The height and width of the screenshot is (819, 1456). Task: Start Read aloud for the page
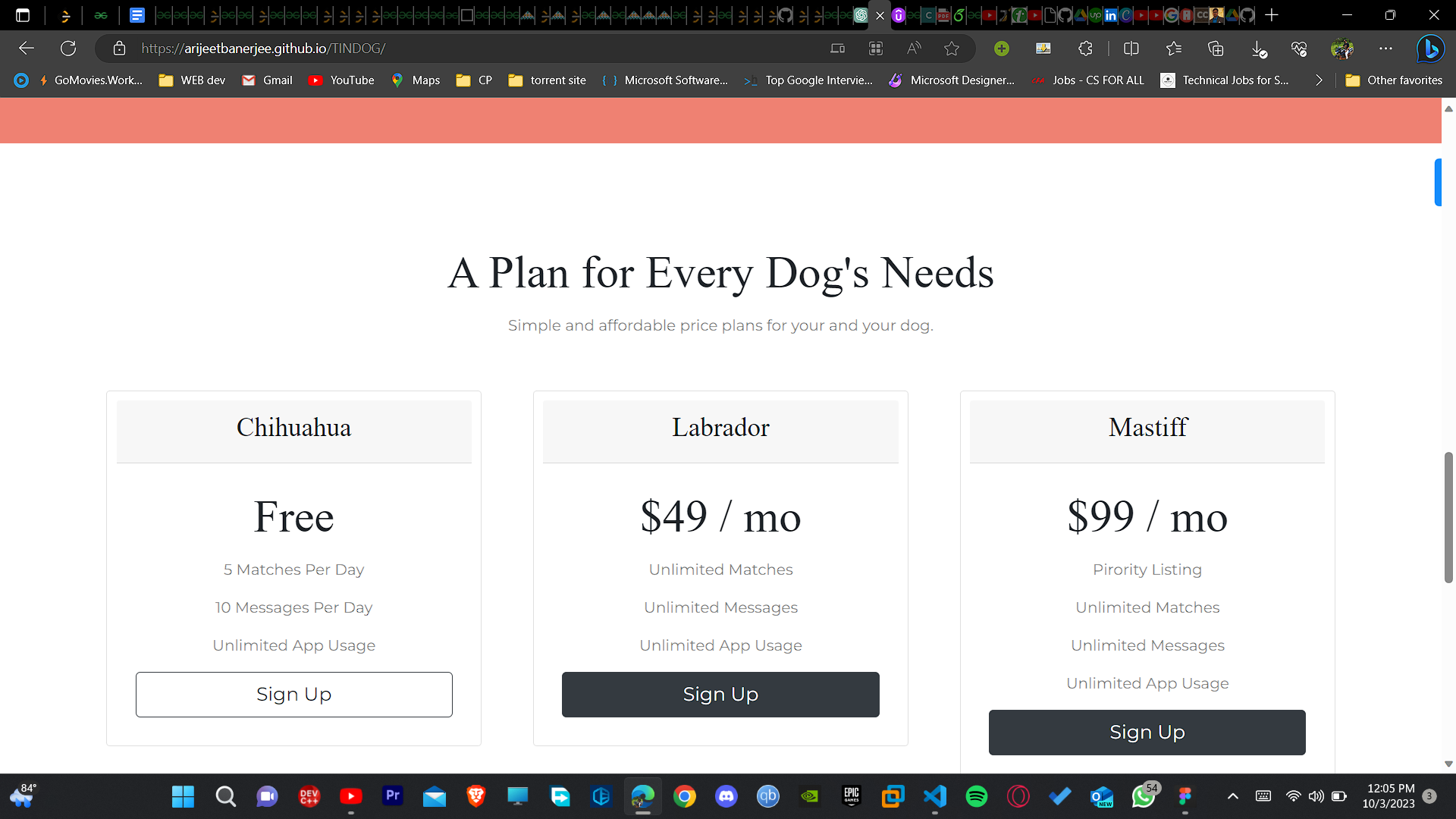pyautogui.click(x=914, y=49)
